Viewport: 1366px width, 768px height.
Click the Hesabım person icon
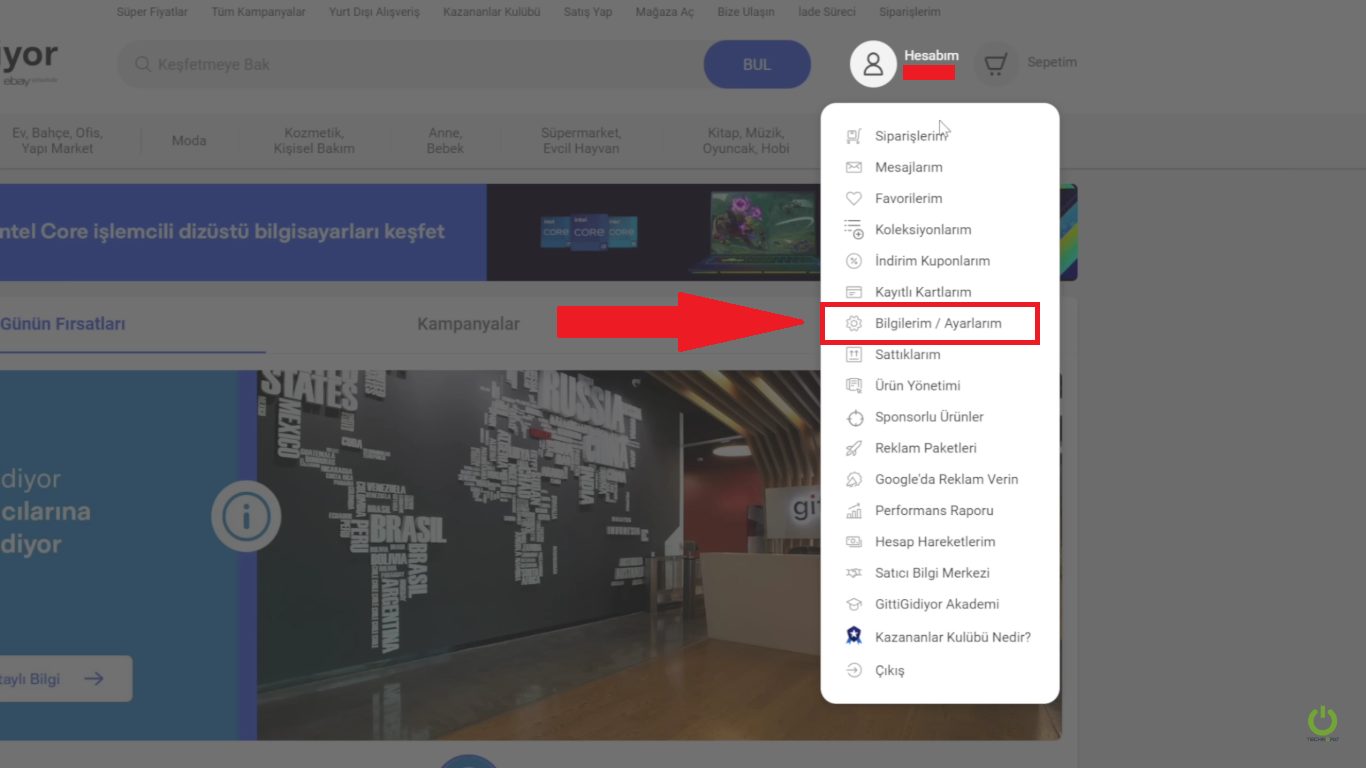click(x=872, y=63)
